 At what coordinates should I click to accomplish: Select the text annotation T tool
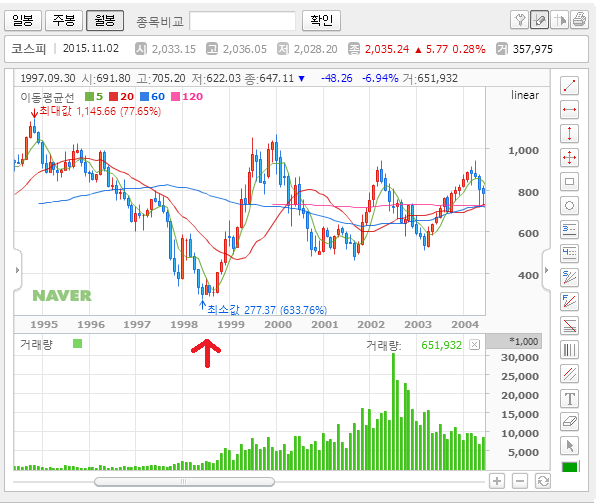tap(569, 398)
